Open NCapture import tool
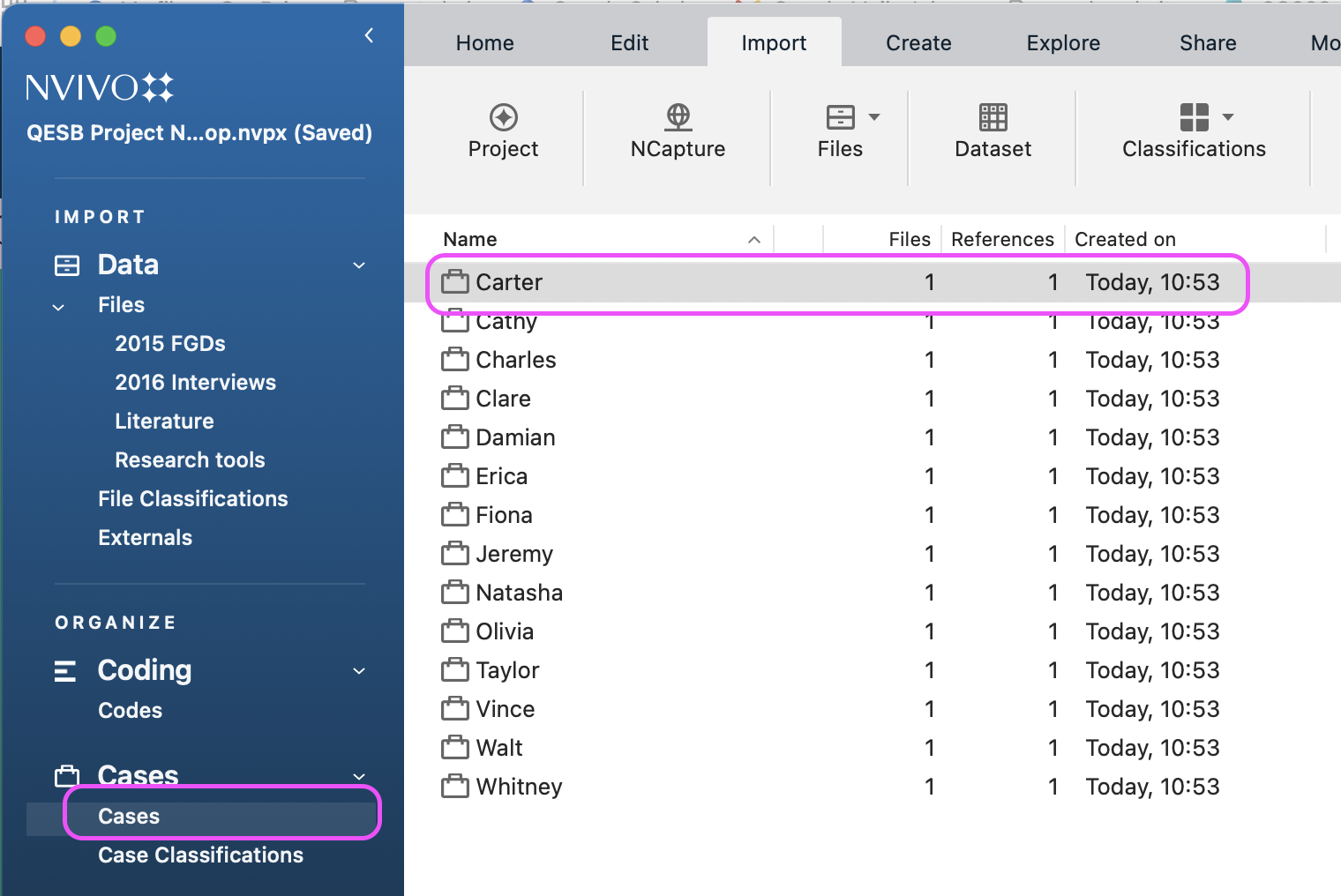1341x896 pixels. [678, 117]
